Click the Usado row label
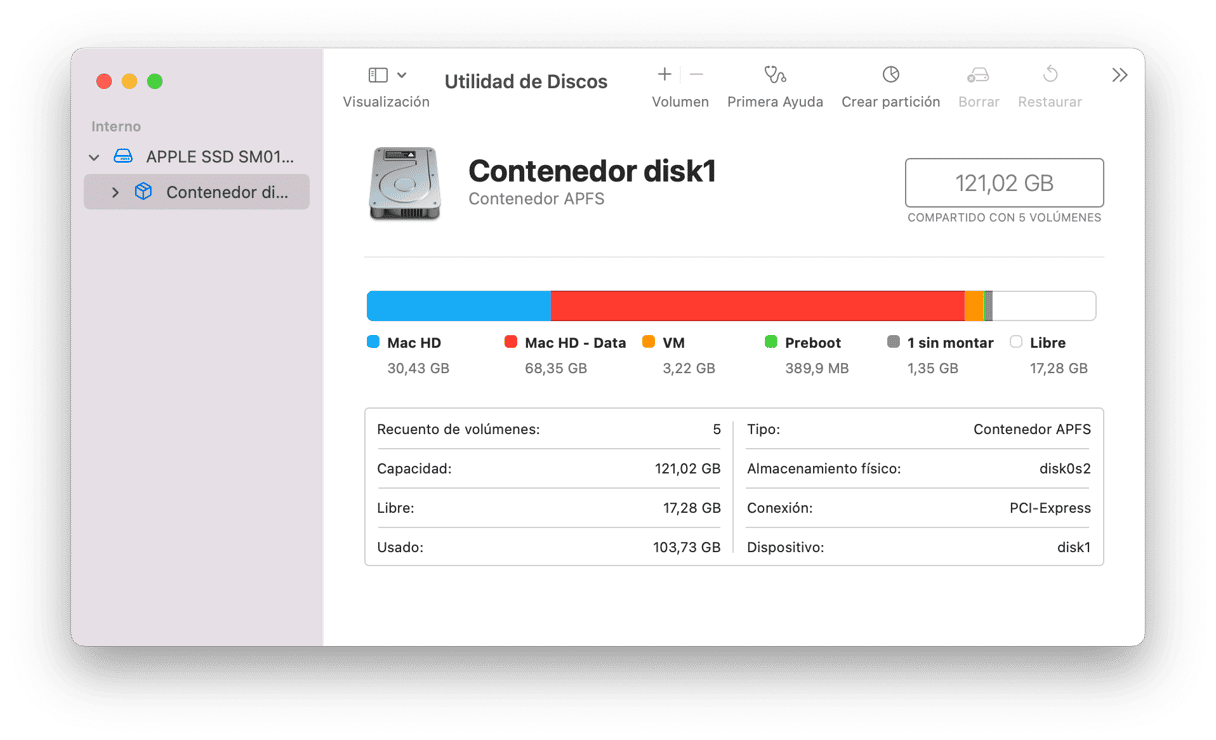Screen dimensions: 1216x740 coord(400,548)
